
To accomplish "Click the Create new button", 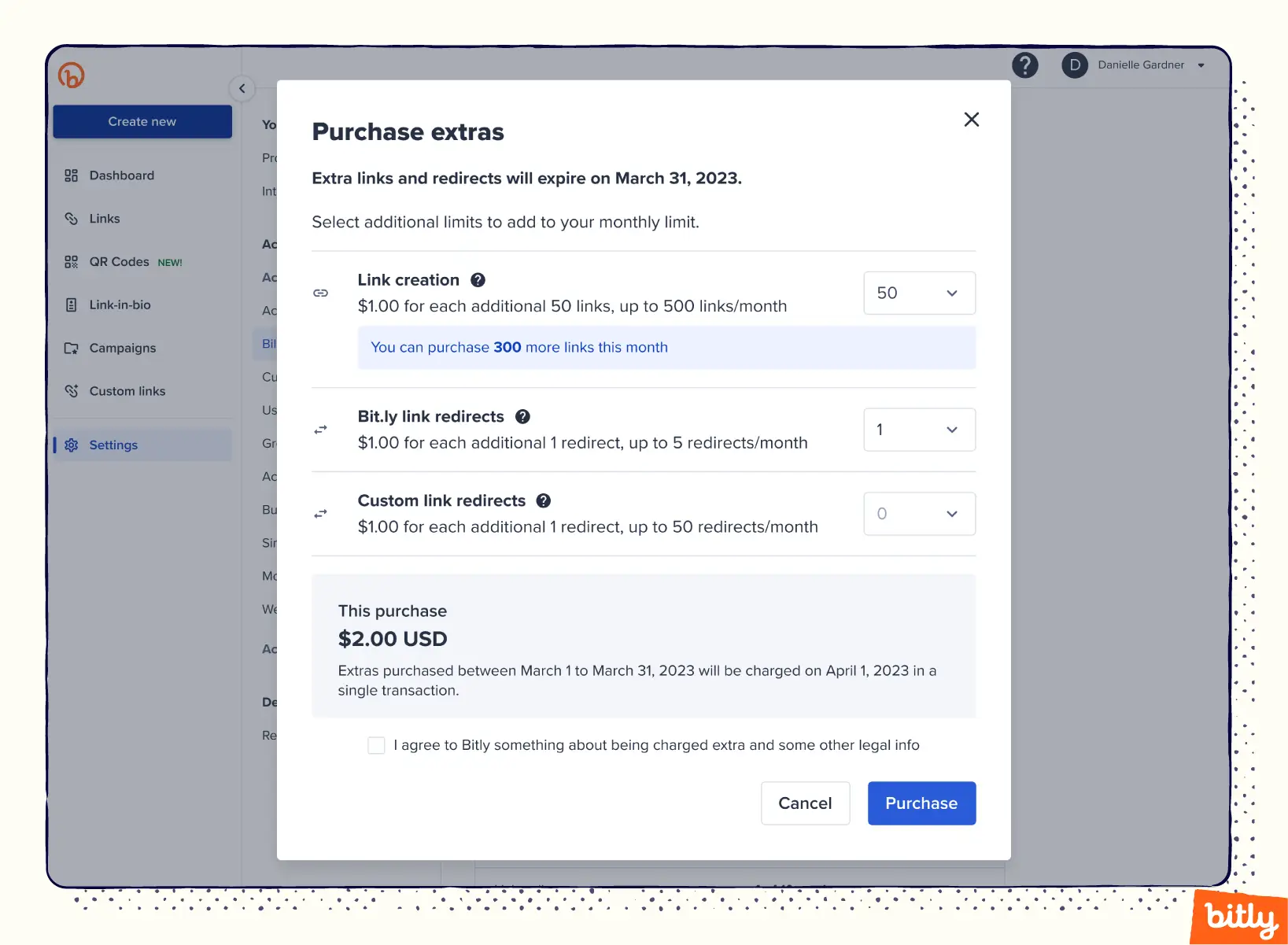I will (x=142, y=122).
